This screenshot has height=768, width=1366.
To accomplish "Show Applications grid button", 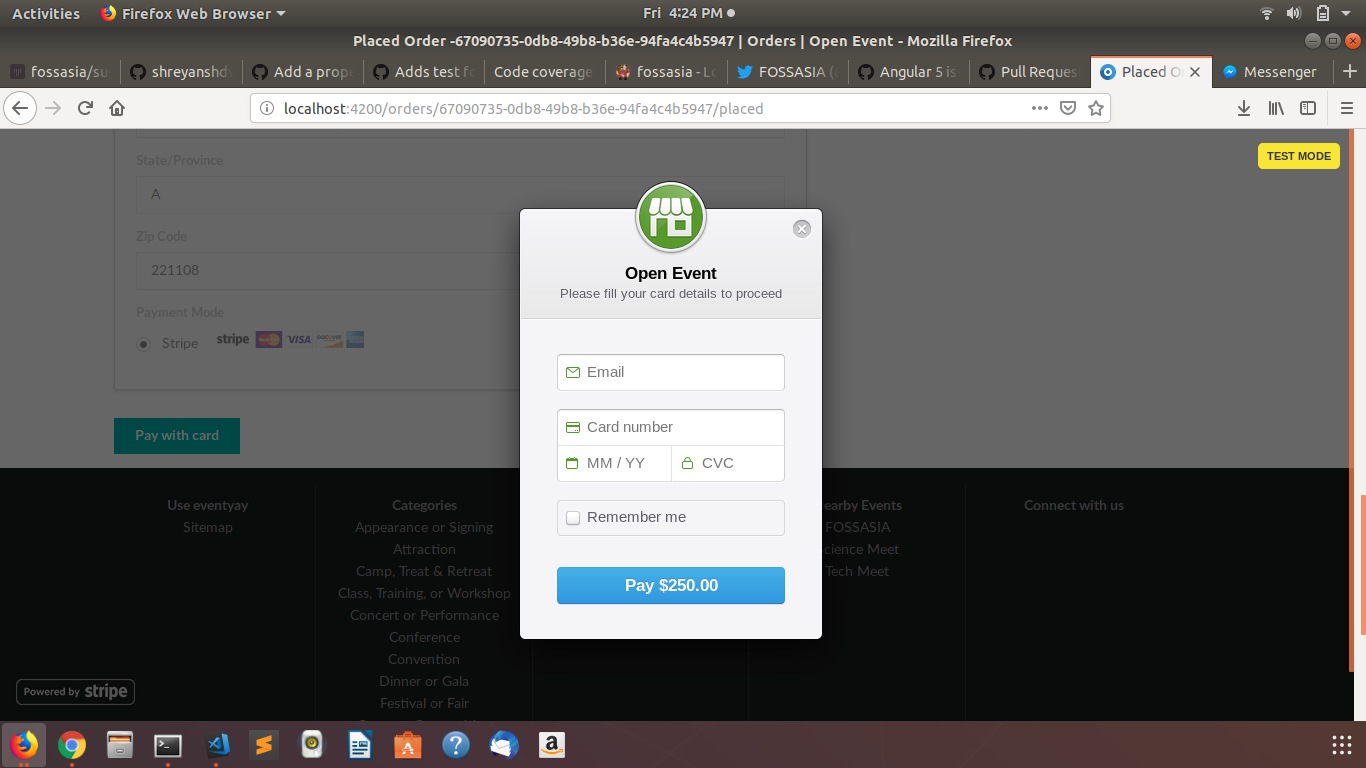I will click(x=1342, y=745).
